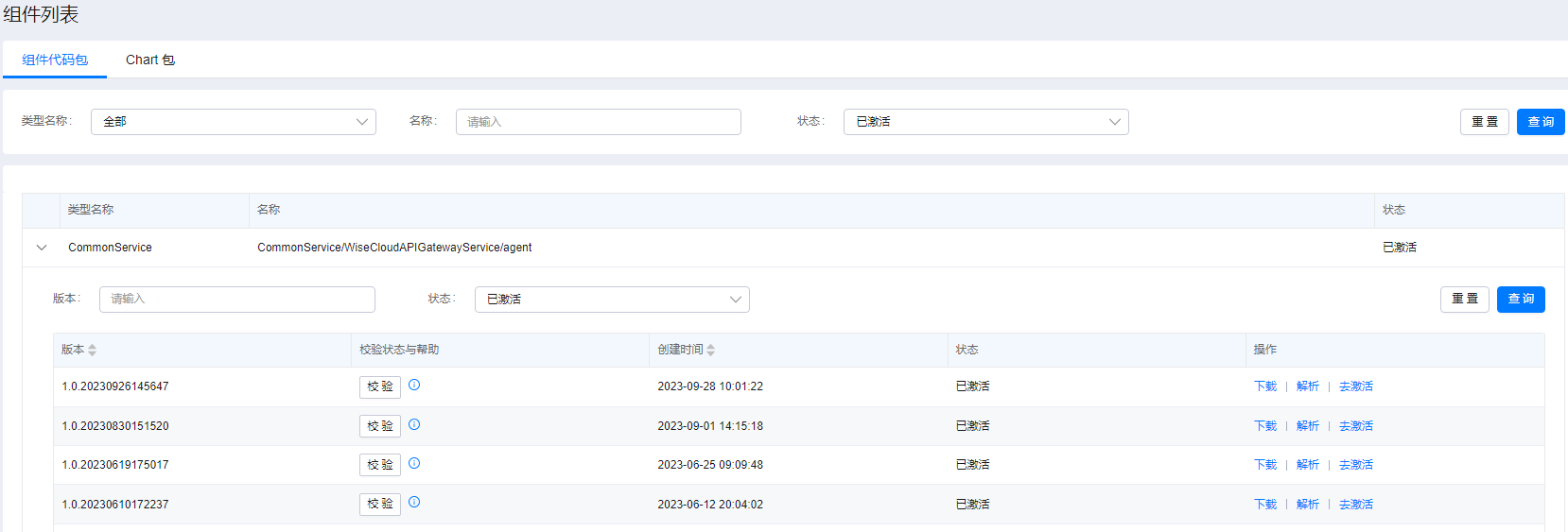Image resolution: width=1568 pixels, height=532 pixels.
Task: Open the version 状态 filter dropdown
Action: [x=612, y=300]
